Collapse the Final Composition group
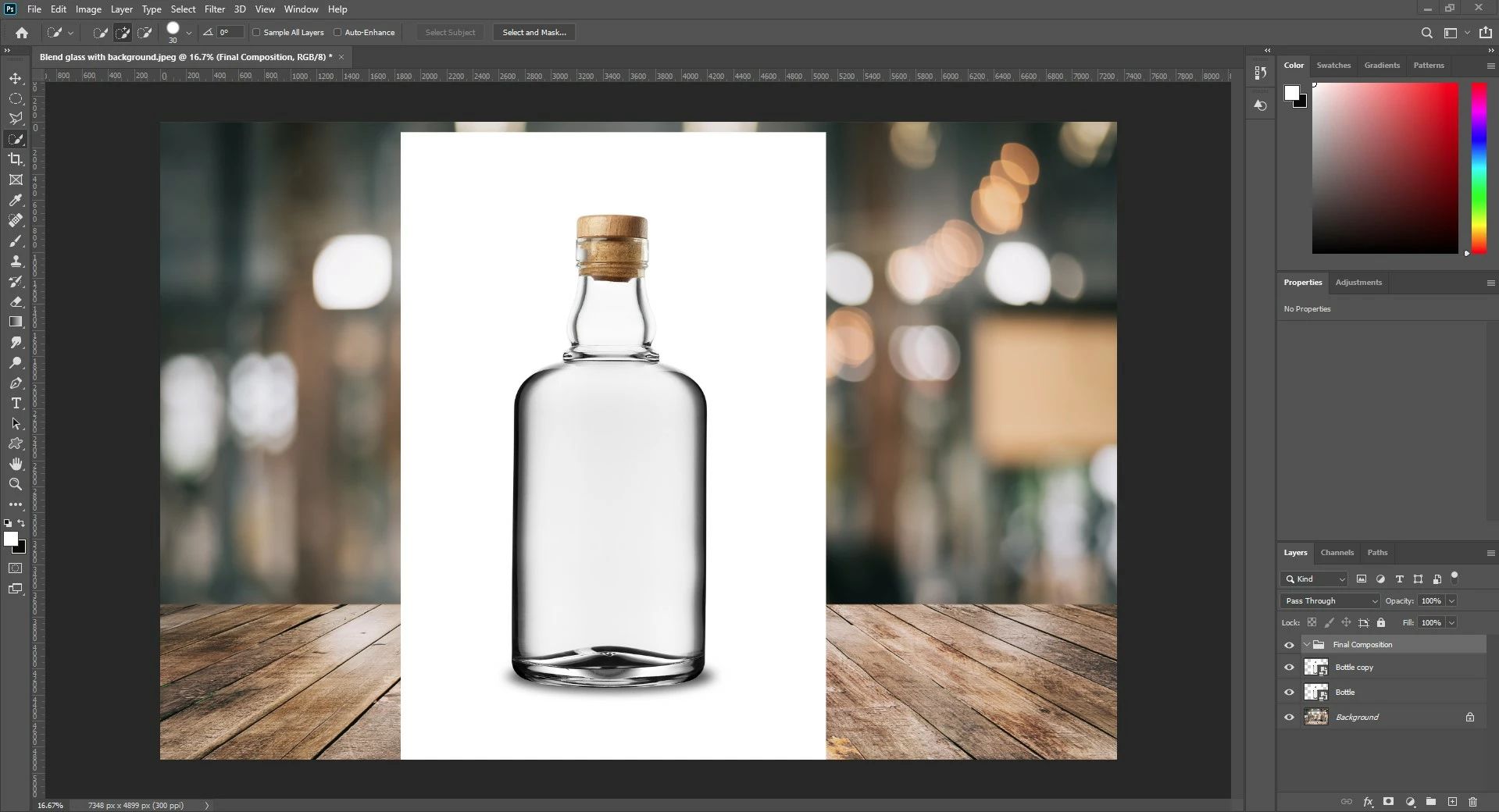This screenshot has height=812, width=1499. pyautogui.click(x=1306, y=645)
